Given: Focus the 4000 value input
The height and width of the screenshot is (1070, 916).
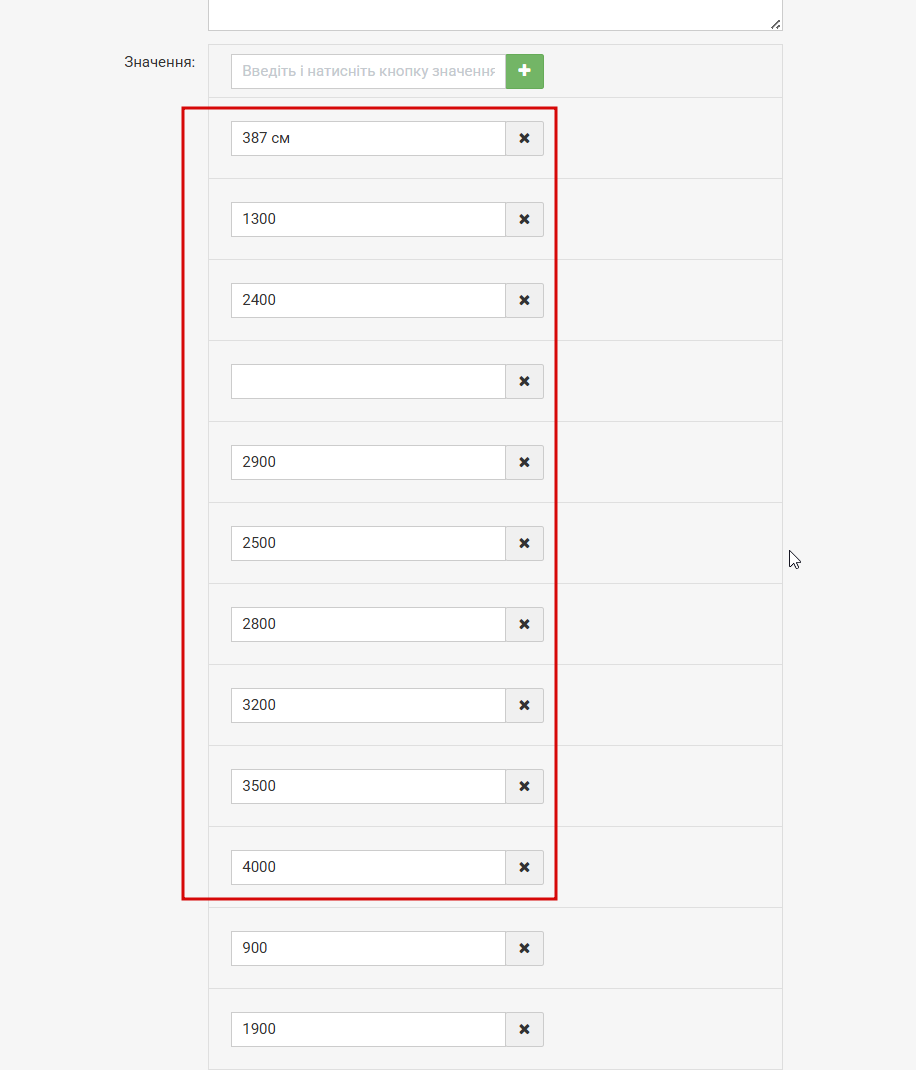Looking at the screenshot, I should pos(369,867).
